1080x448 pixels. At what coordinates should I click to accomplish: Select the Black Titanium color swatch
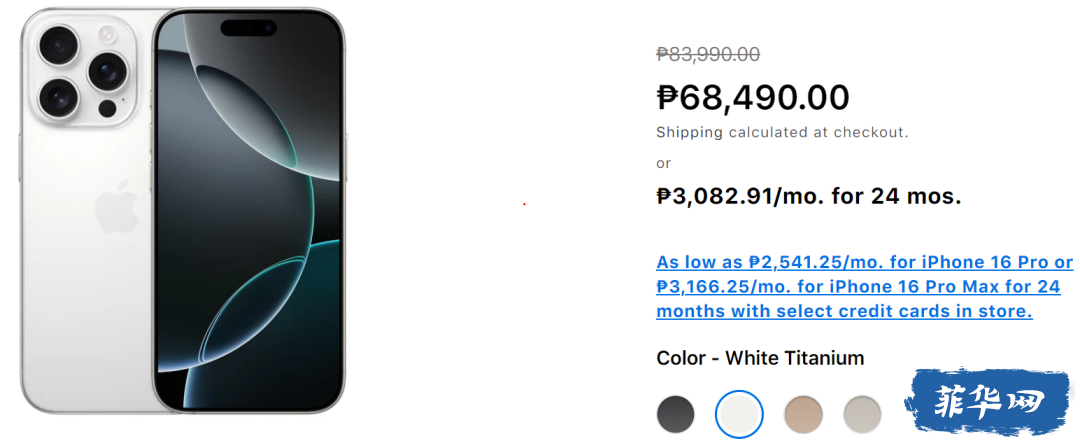(676, 413)
